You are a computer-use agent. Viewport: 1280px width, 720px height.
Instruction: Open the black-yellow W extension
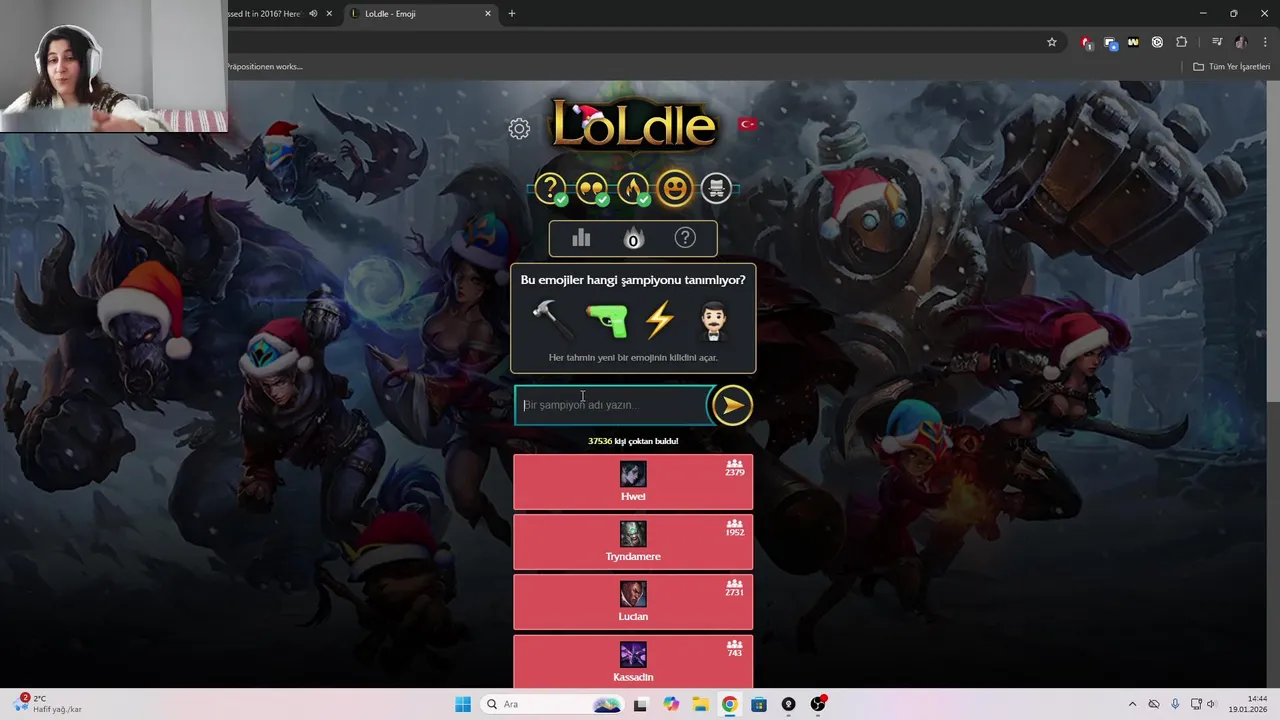tap(1134, 42)
